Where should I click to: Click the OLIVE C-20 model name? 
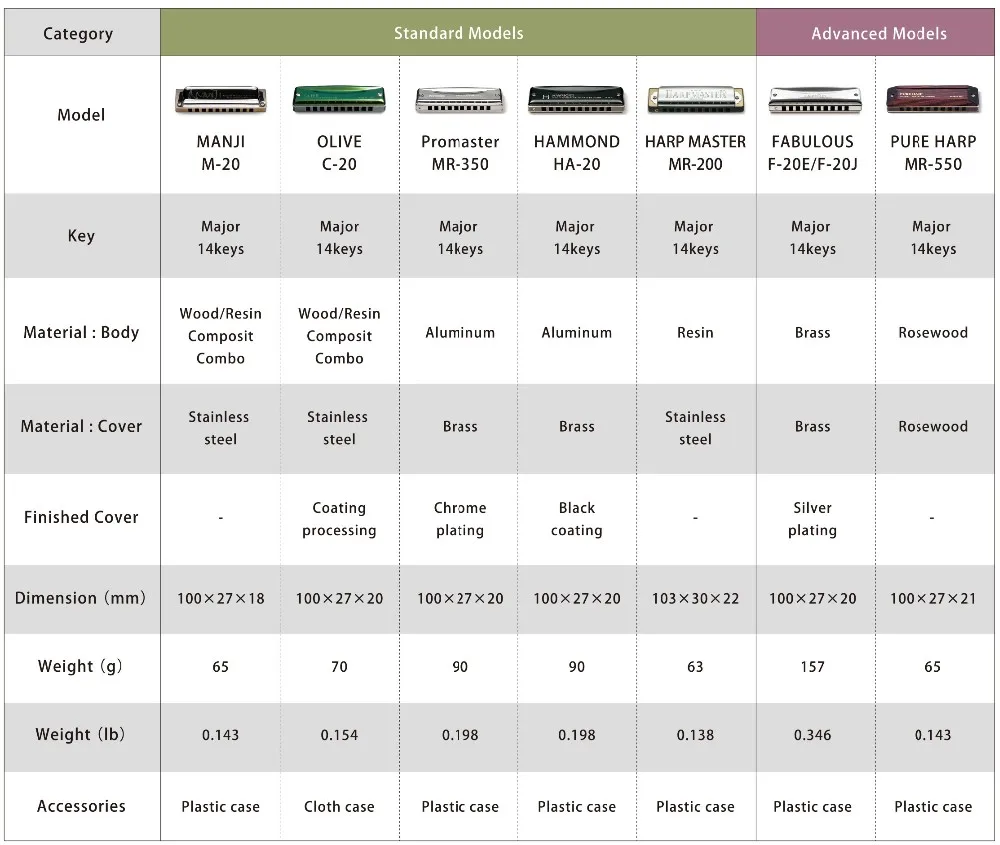pyautogui.click(x=339, y=152)
